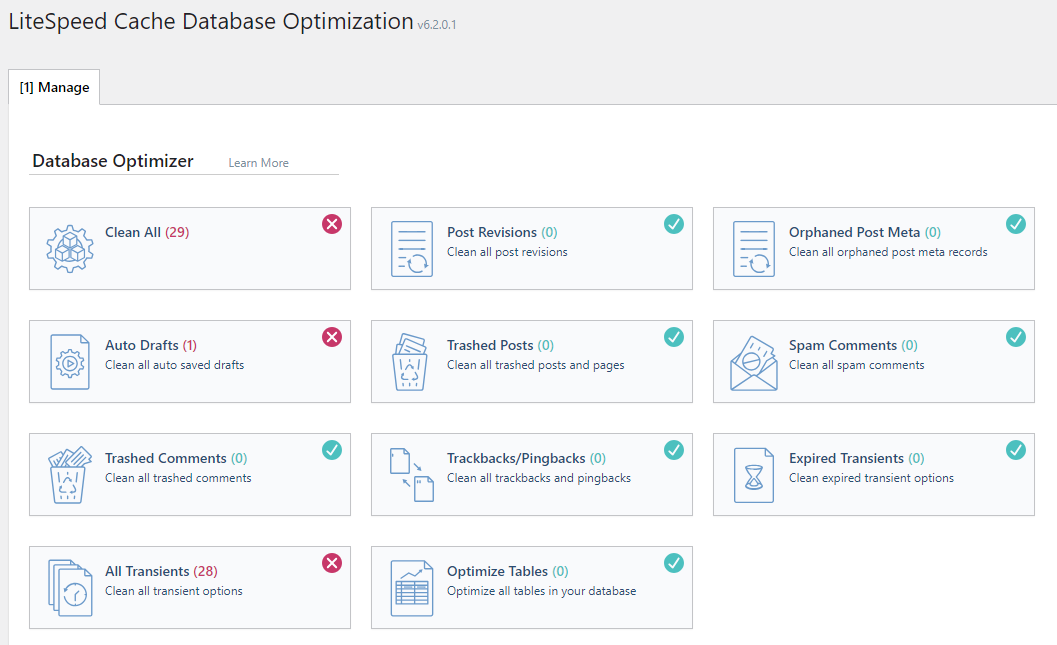Select Trashed Comments (0) title

coord(176,458)
